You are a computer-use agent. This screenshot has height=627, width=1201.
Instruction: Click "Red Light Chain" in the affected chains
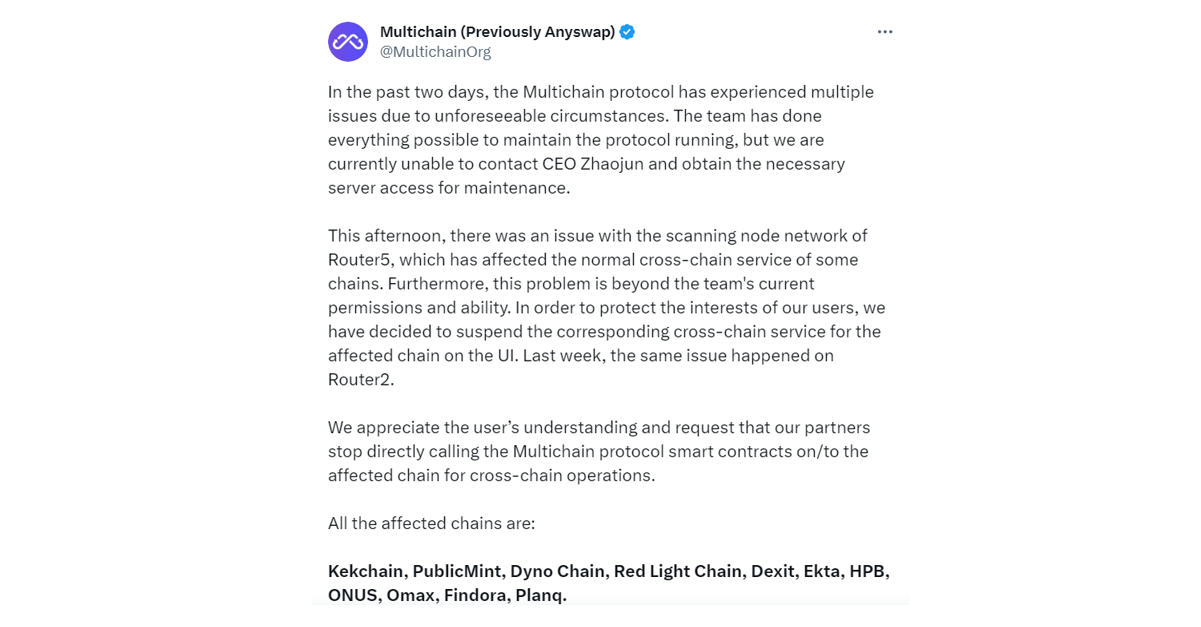tap(679, 572)
